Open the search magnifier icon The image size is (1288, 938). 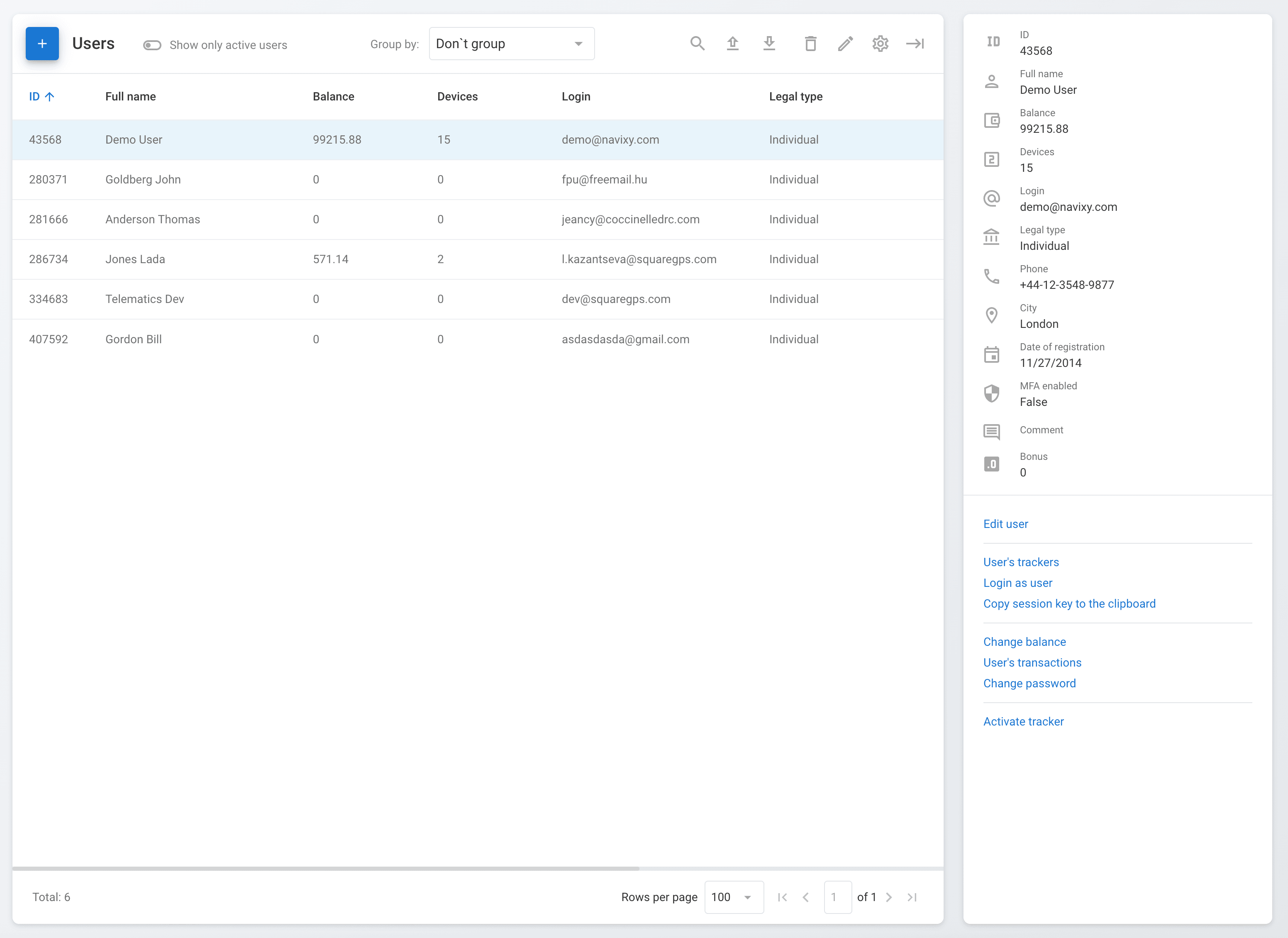pos(697,44)
